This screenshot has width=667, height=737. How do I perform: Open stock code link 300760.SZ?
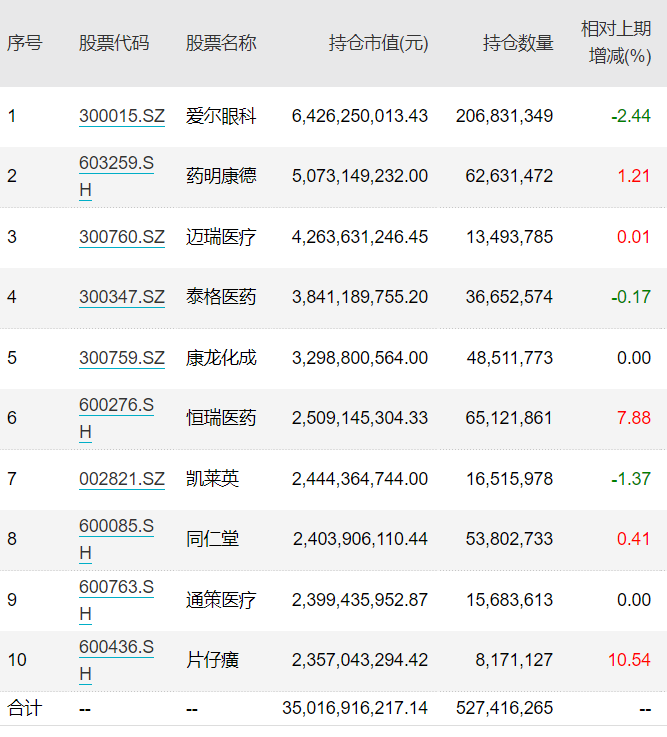[x=122, y=237]
